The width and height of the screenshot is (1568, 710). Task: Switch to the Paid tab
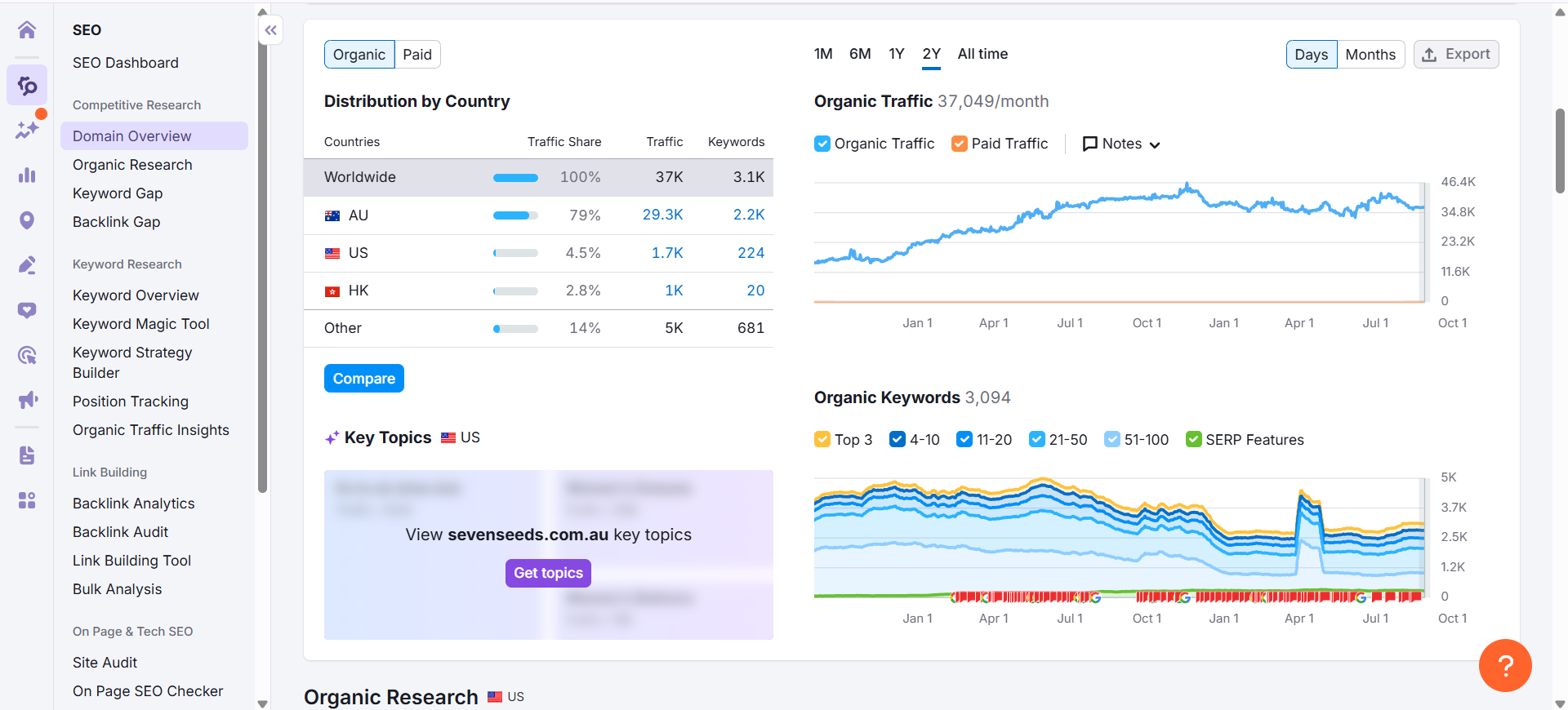(416, 55)
